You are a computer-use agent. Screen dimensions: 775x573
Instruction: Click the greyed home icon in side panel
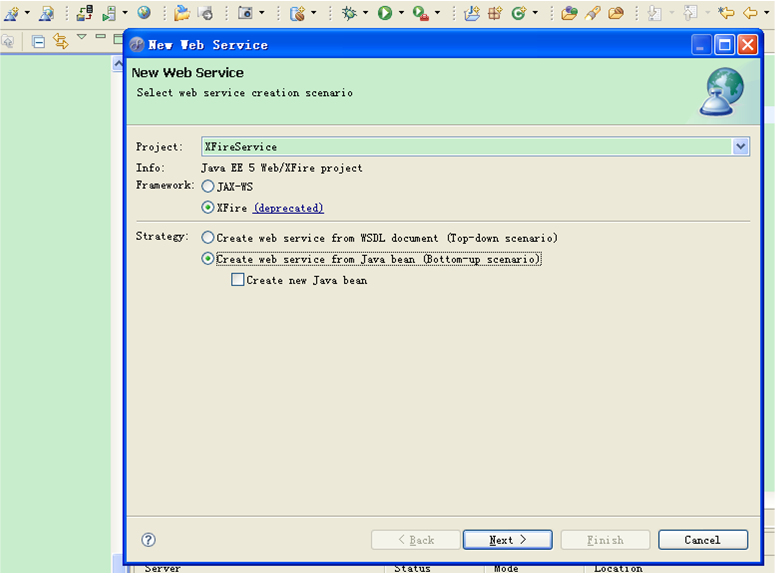[x=8, y=42]
